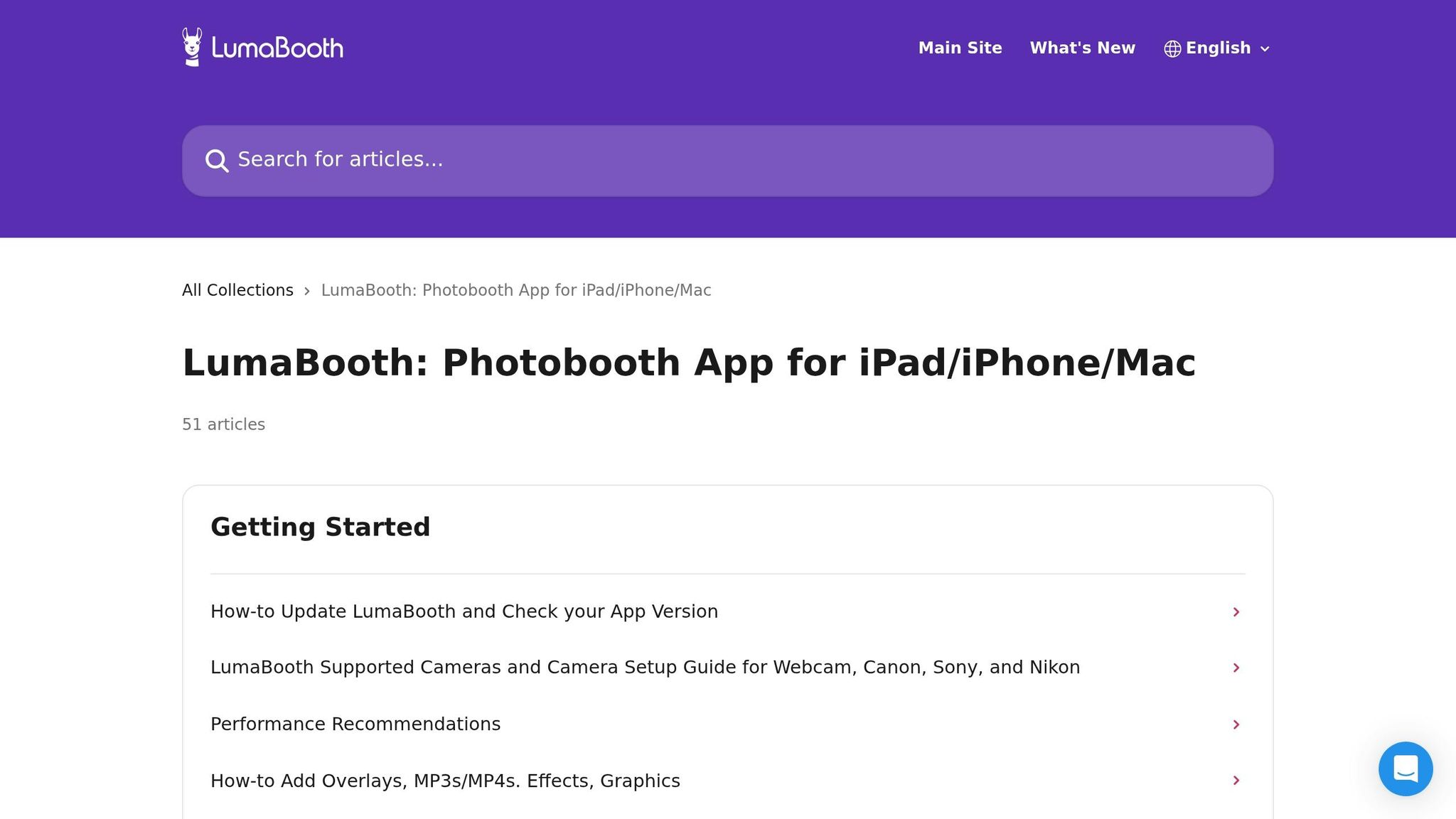Click chevron beside How-to Update LumaBooth
Image resolution: width=1456 pixels, height=819 pixels.
click(x=1236, y=612)
